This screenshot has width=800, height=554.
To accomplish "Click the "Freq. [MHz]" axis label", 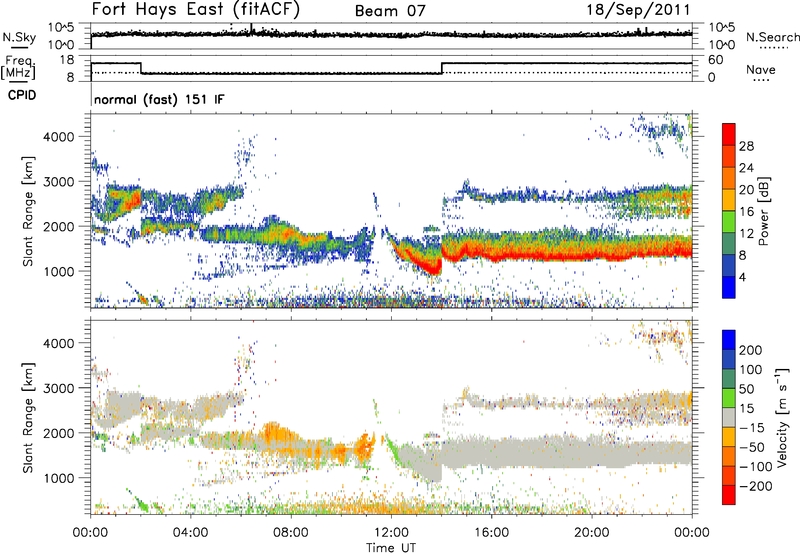I will 19,67.
